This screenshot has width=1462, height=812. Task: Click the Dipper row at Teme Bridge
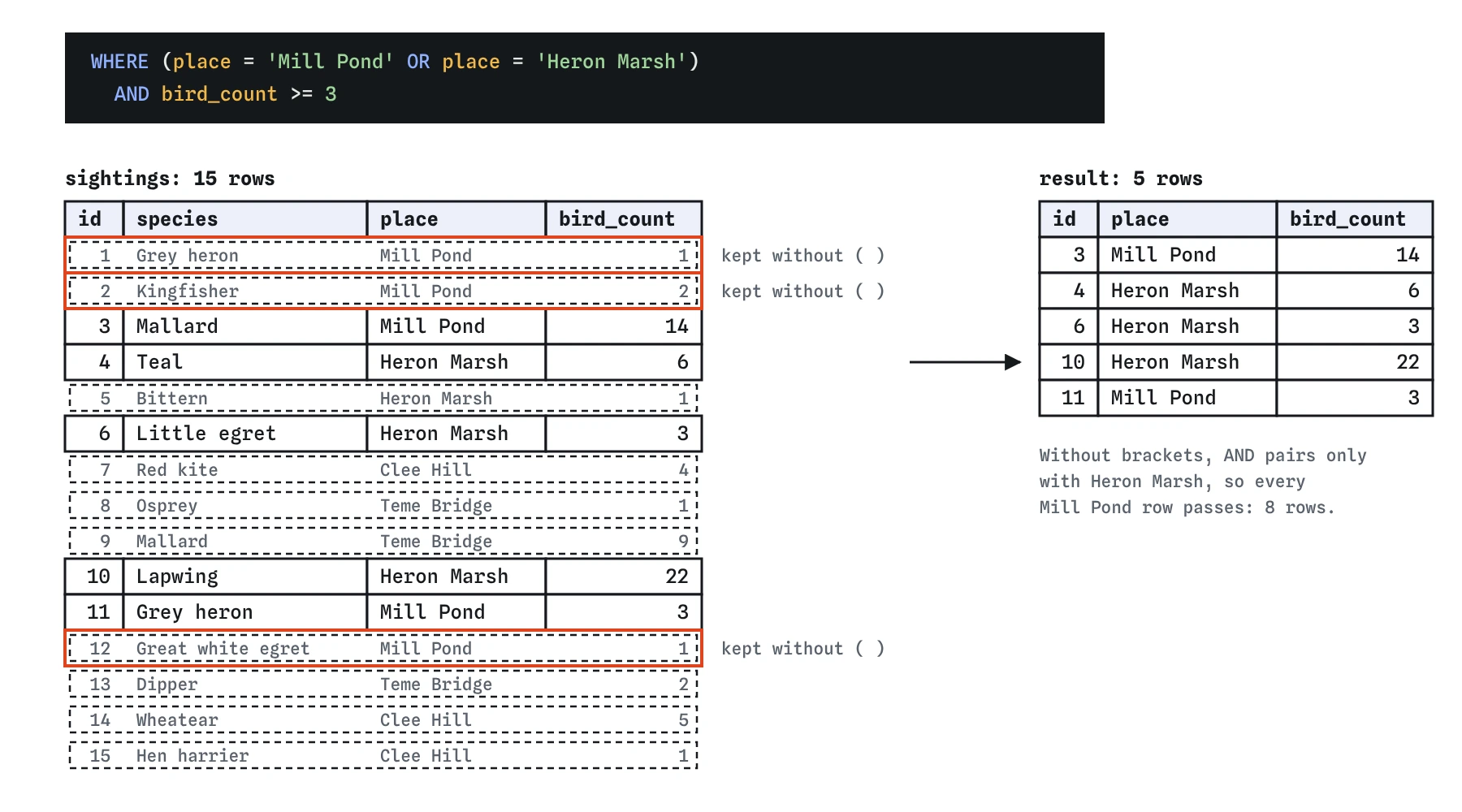pyautogui.click(x=383, y=684)
